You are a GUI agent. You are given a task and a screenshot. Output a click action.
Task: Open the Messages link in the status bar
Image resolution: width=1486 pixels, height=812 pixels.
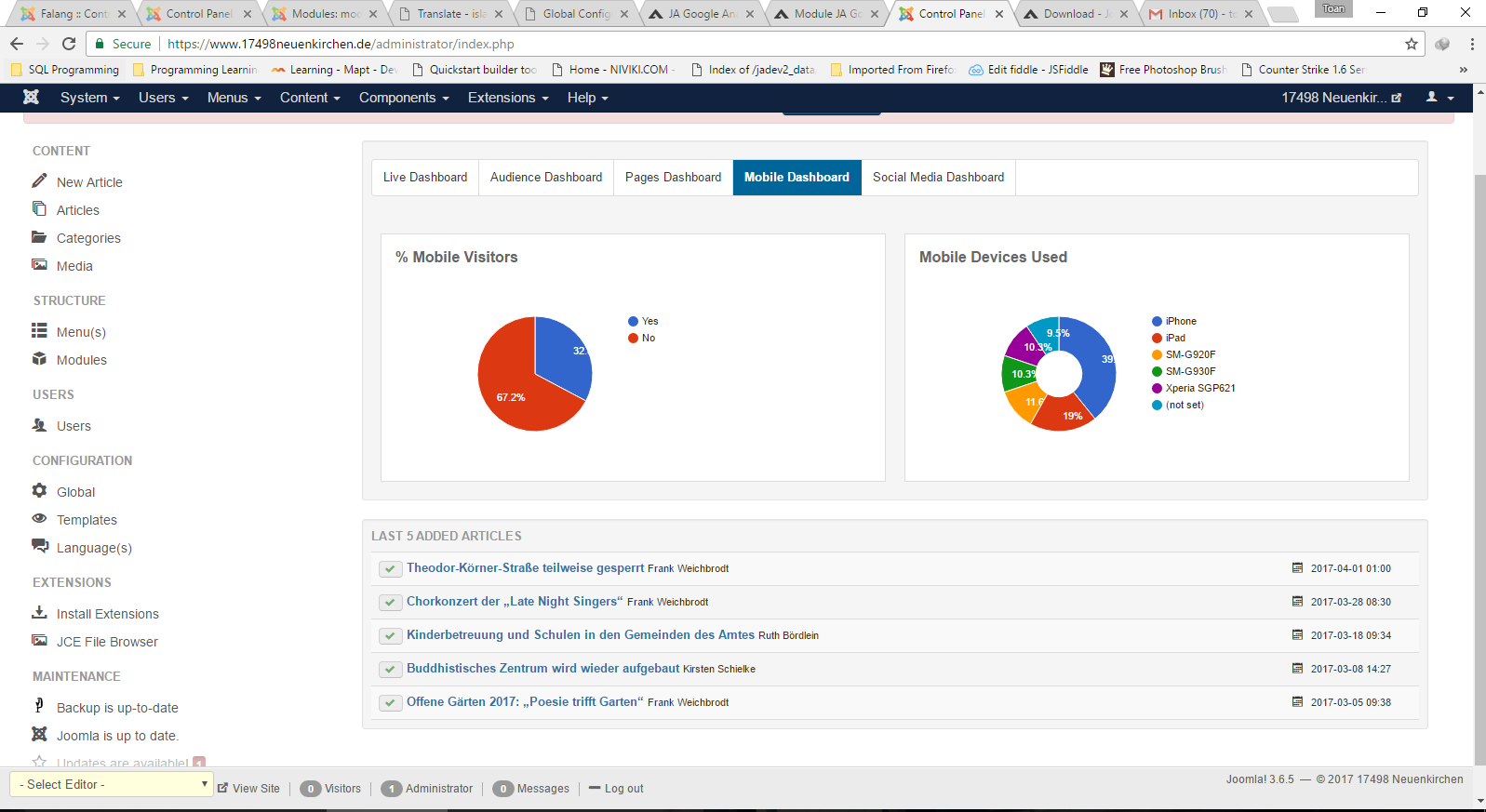[x=531, y=788]
